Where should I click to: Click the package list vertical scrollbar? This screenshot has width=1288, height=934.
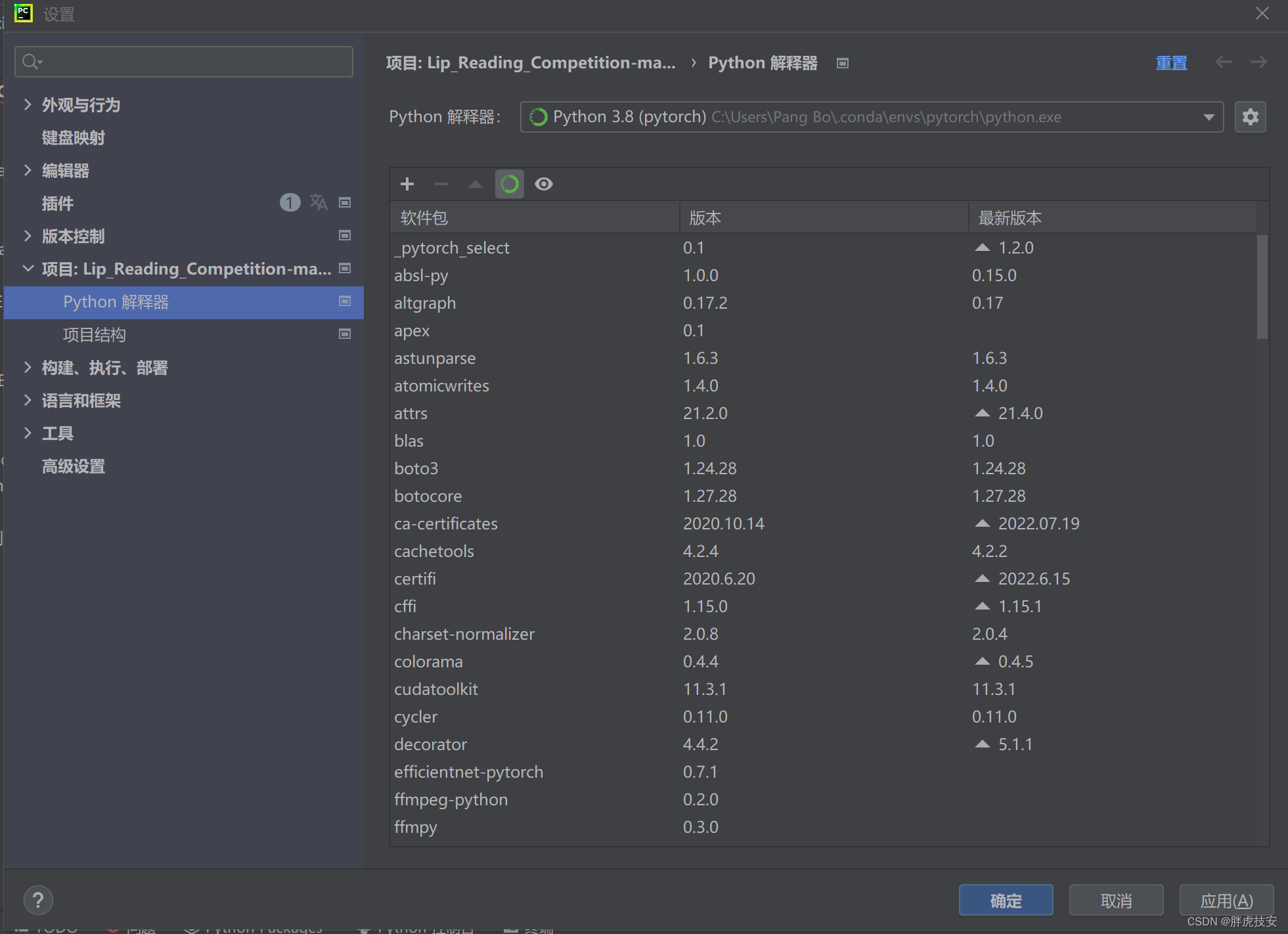pos(1262,287)
